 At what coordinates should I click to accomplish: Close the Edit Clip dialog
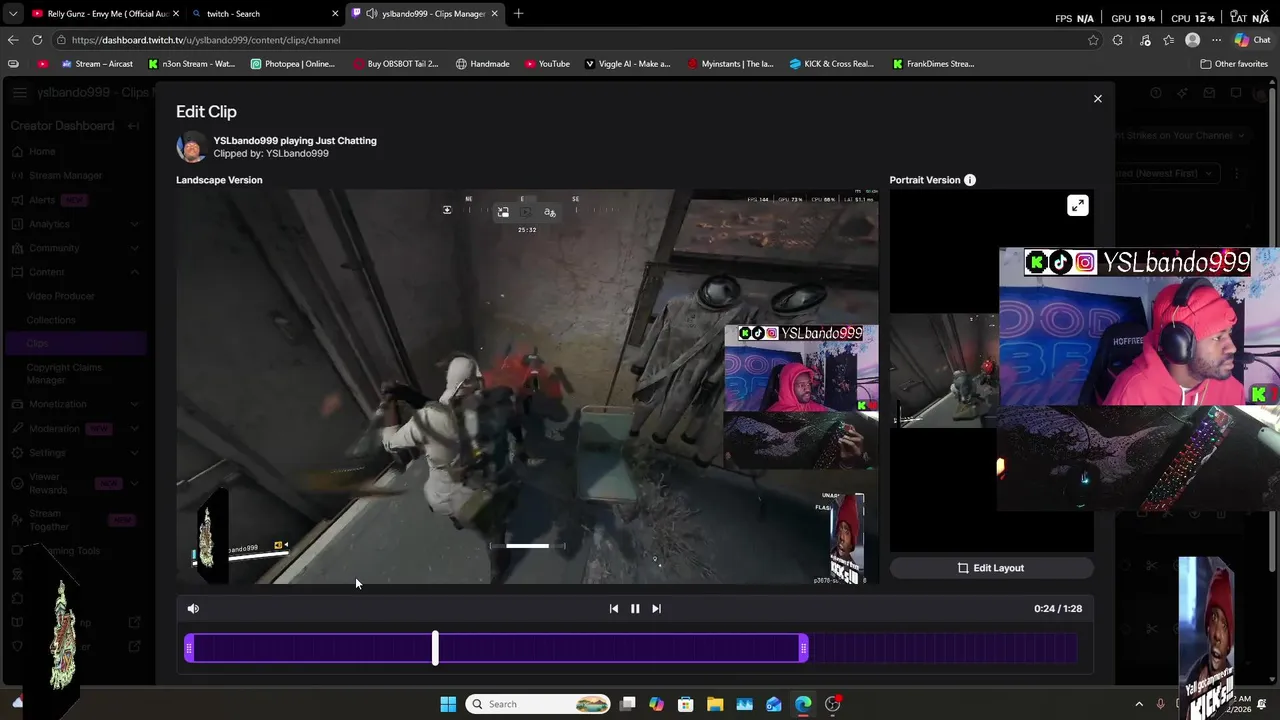point(1097,98)
